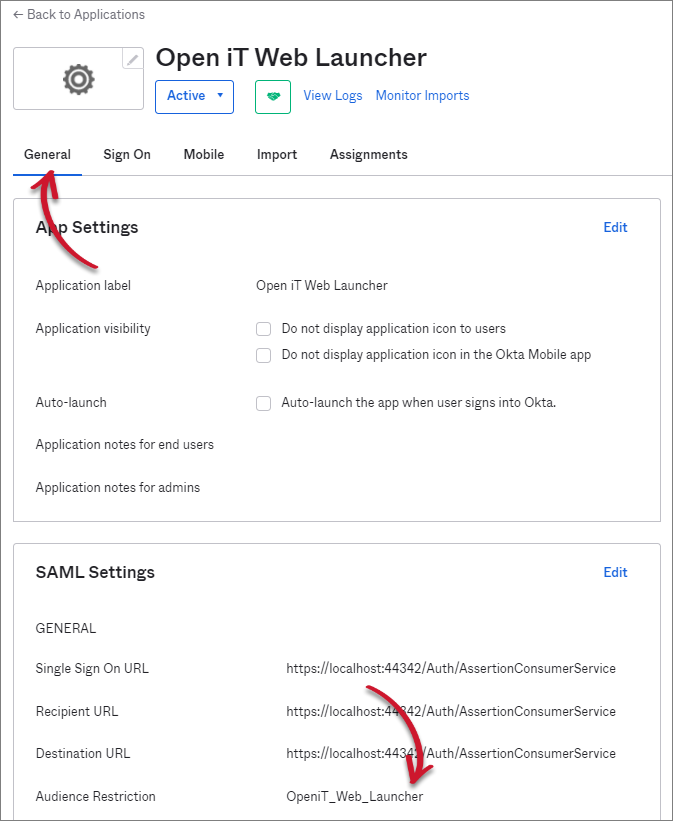Click the gear application logo placeholder
673x821 pixels.
[78, 79]
